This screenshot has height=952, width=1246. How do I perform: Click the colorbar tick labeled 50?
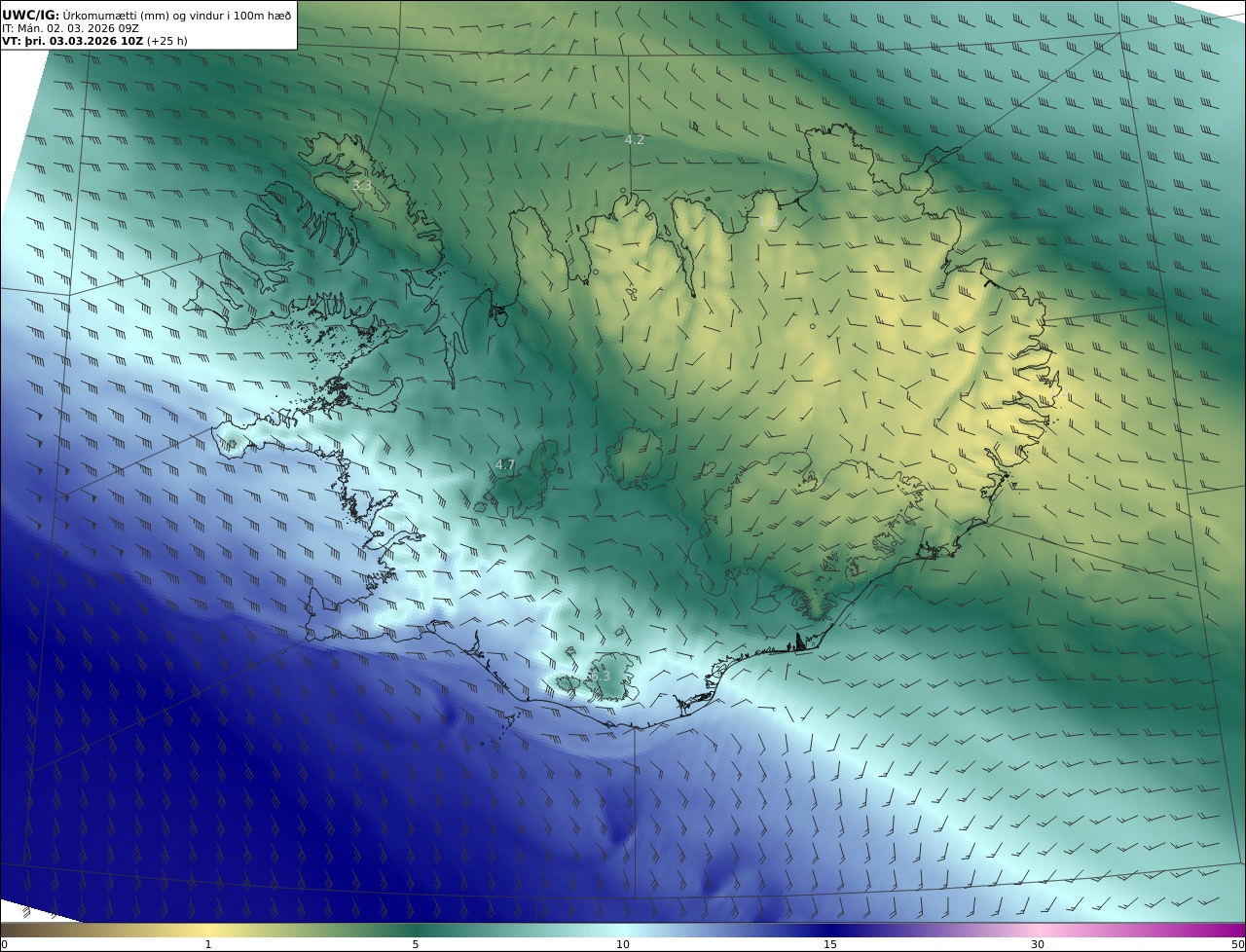[1238, 944]
